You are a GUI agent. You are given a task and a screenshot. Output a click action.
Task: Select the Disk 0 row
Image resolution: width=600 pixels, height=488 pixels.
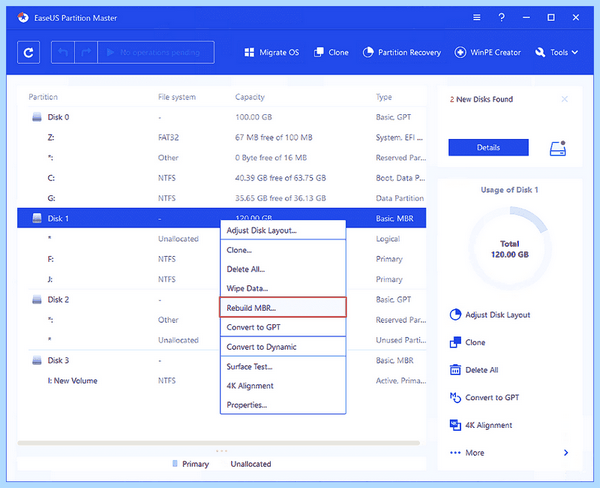[x=222, y=117]
